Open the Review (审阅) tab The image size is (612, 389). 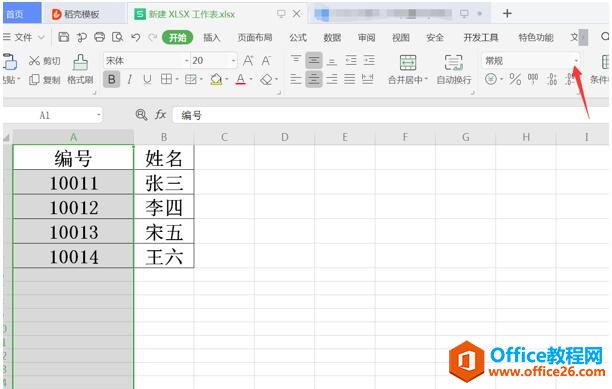[366, 37]
